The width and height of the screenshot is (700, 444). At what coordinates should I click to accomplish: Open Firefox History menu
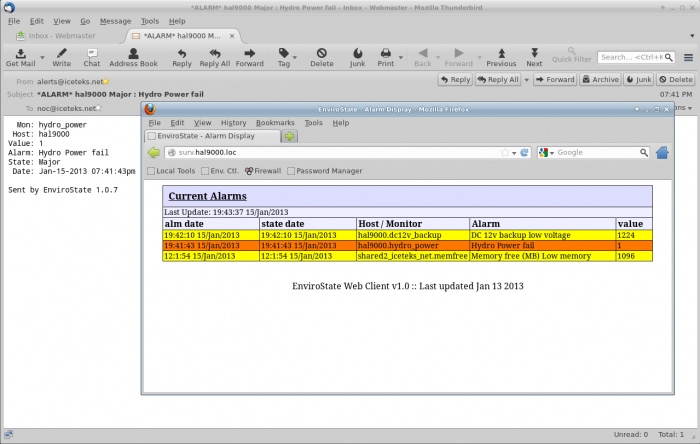point(233,123)
